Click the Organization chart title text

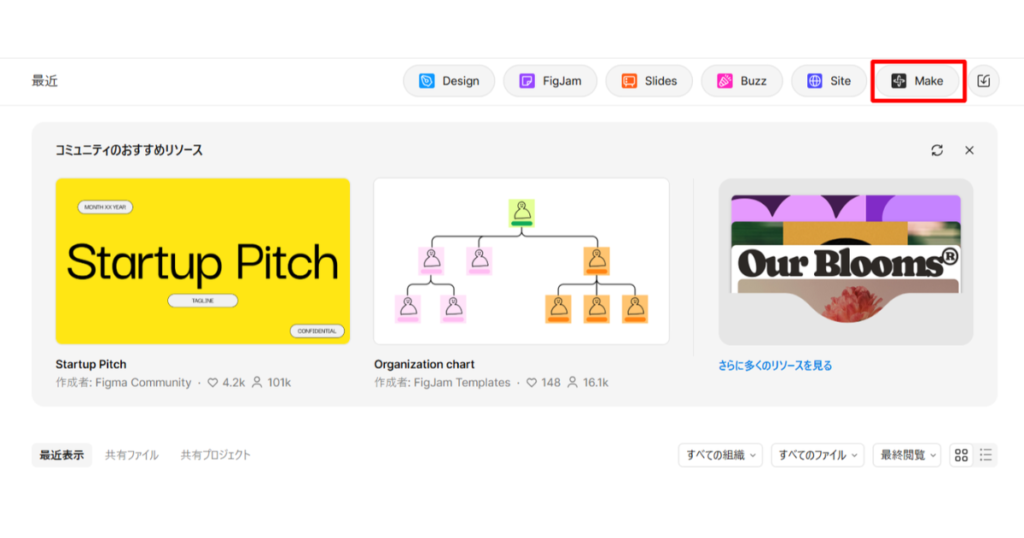tap(424, 364)
